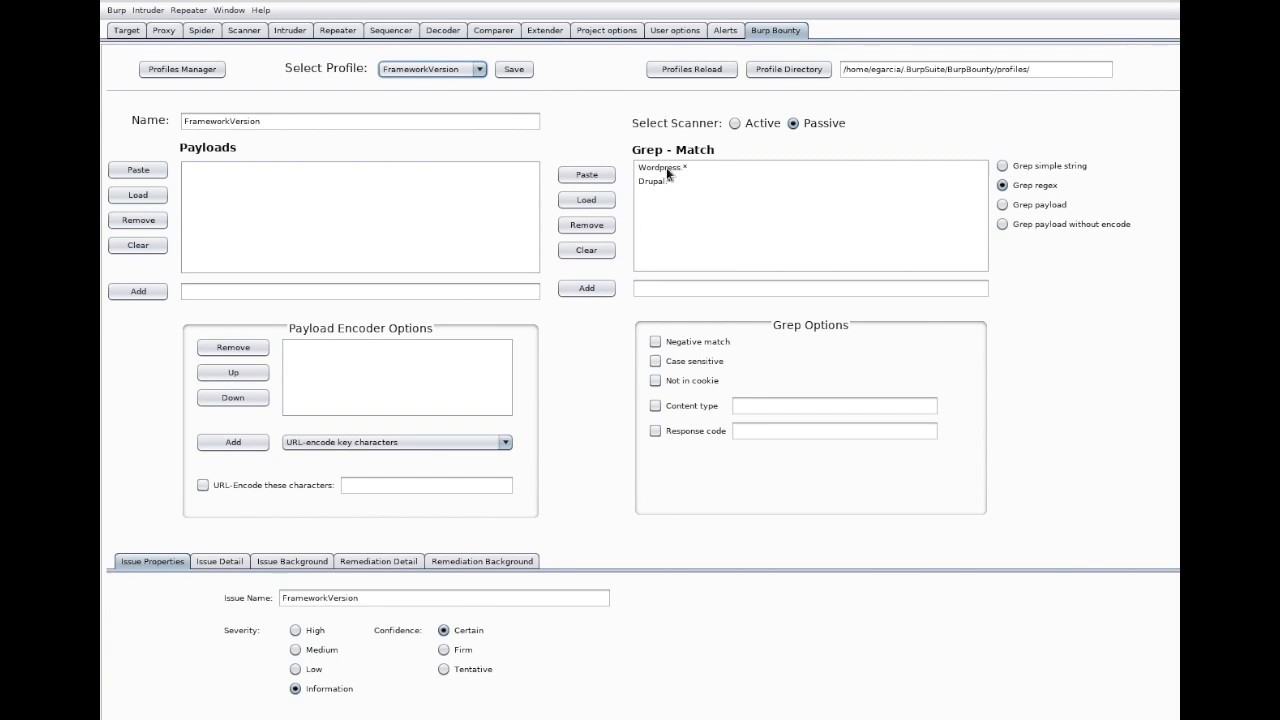
Task: Enable Case sensitive checkbox
Action: (x=655, y=361)
